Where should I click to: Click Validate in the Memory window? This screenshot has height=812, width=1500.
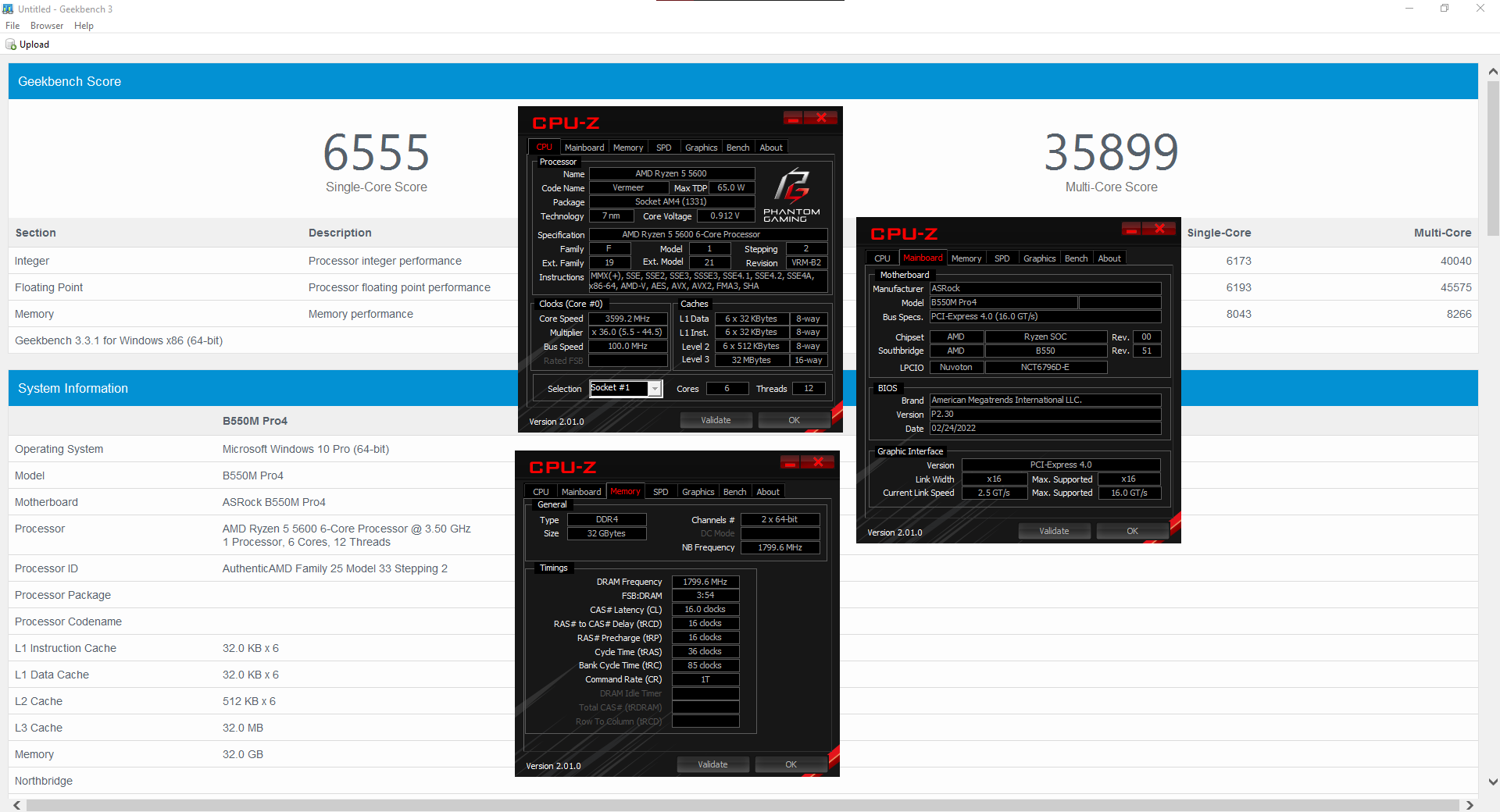click(712, 764)
